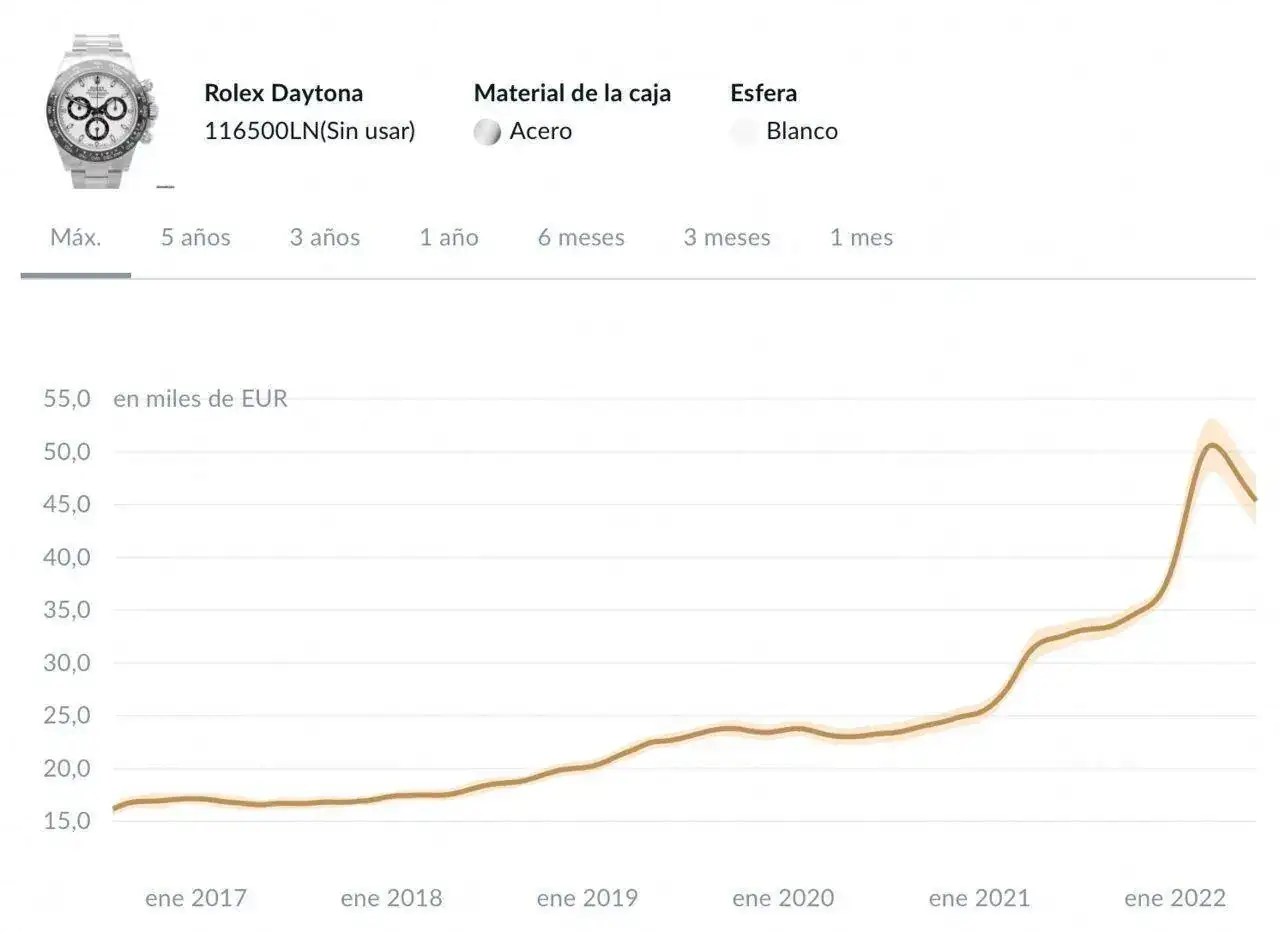Click the Rolex Daytona watch thumbnail
Image resolution: width=1280 pixels, height=932 pixels.
[98, 111]
